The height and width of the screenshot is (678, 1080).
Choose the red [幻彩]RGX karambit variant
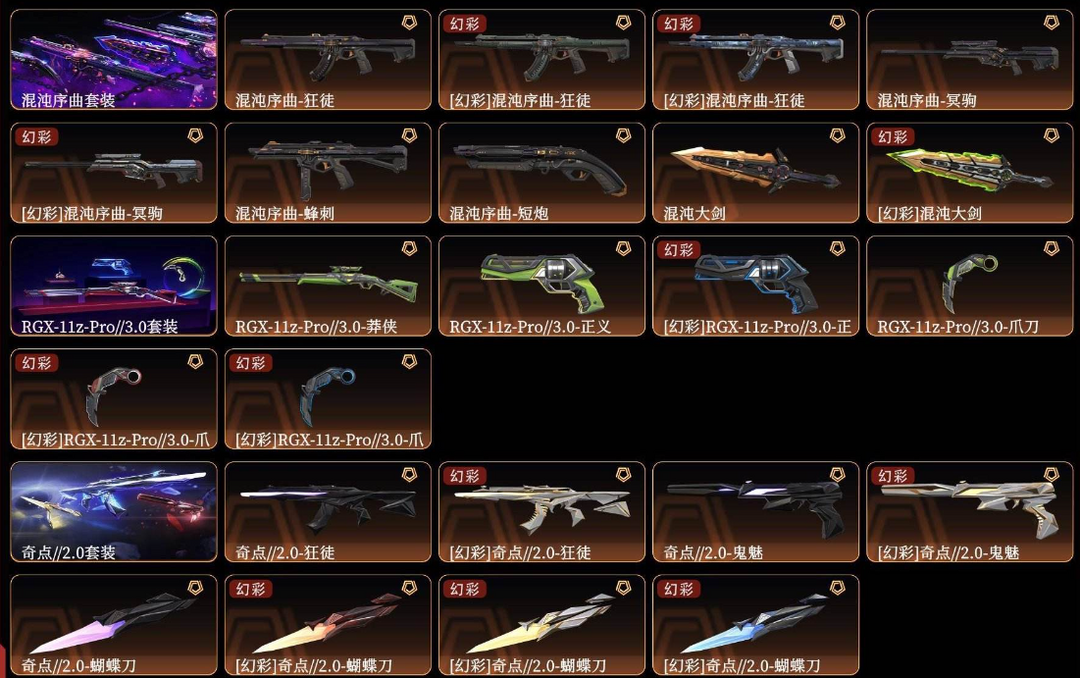114,399
